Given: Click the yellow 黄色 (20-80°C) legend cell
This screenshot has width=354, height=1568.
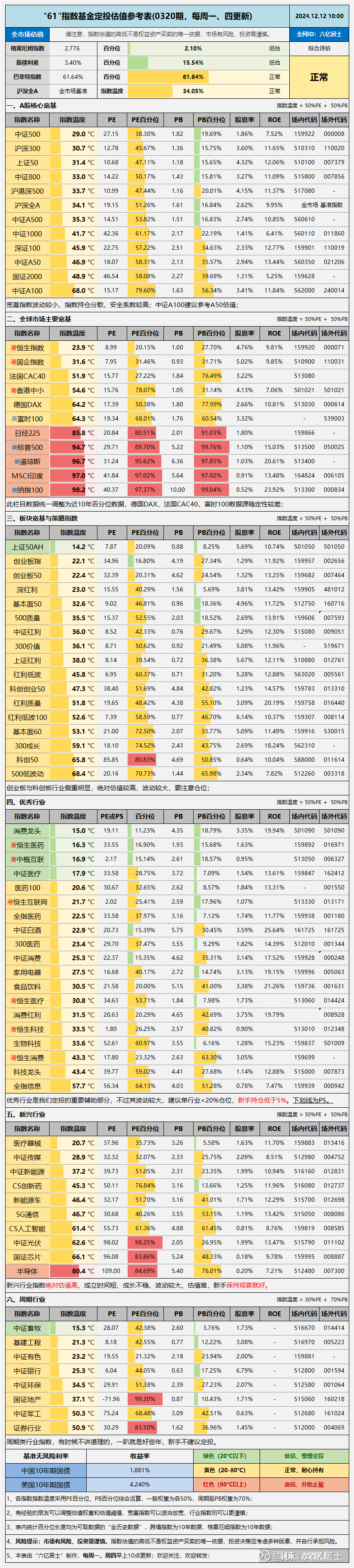Looking at the screenshot, I should coord(225,1469).
